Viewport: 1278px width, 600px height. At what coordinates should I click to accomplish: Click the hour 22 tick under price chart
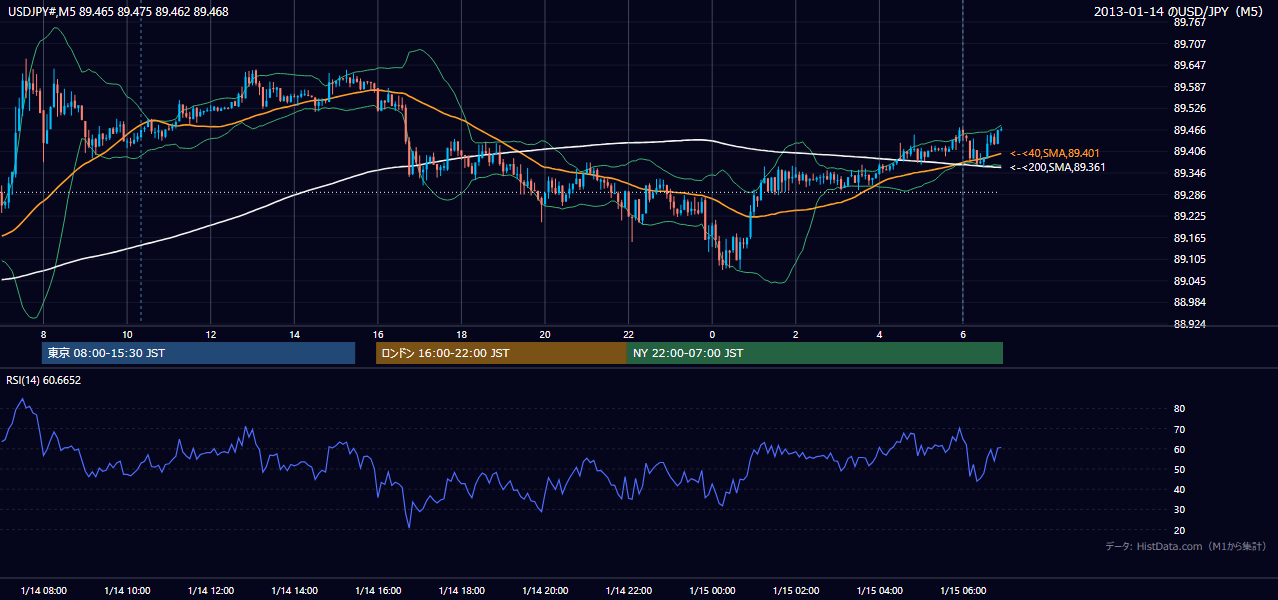[629, 335]
